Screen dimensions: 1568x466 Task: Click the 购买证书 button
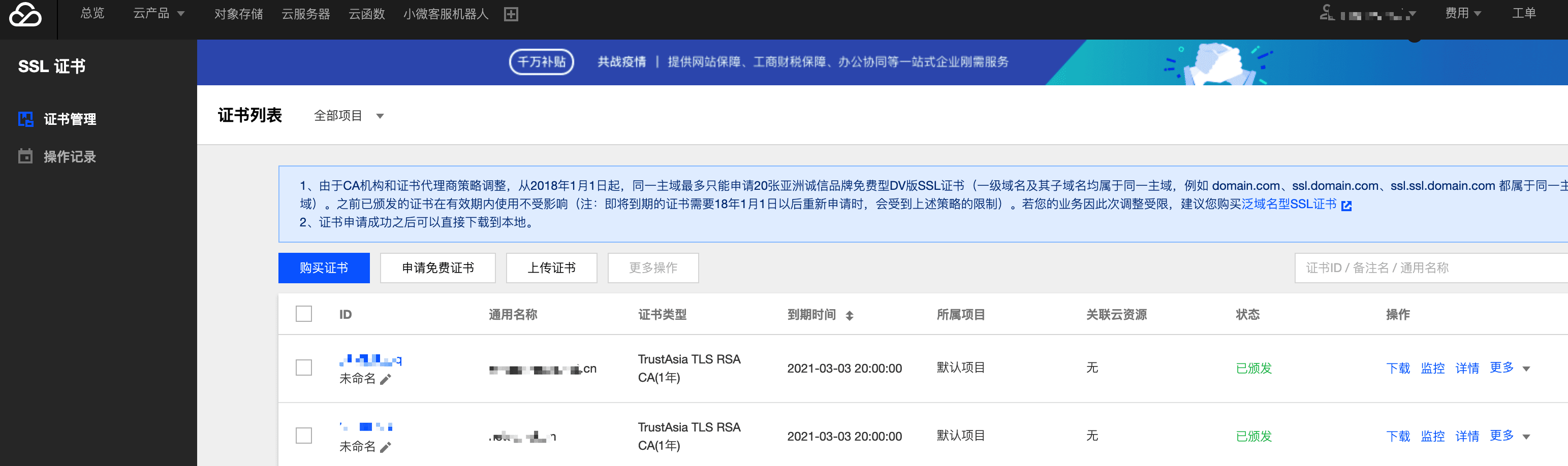tap(324, 268)
